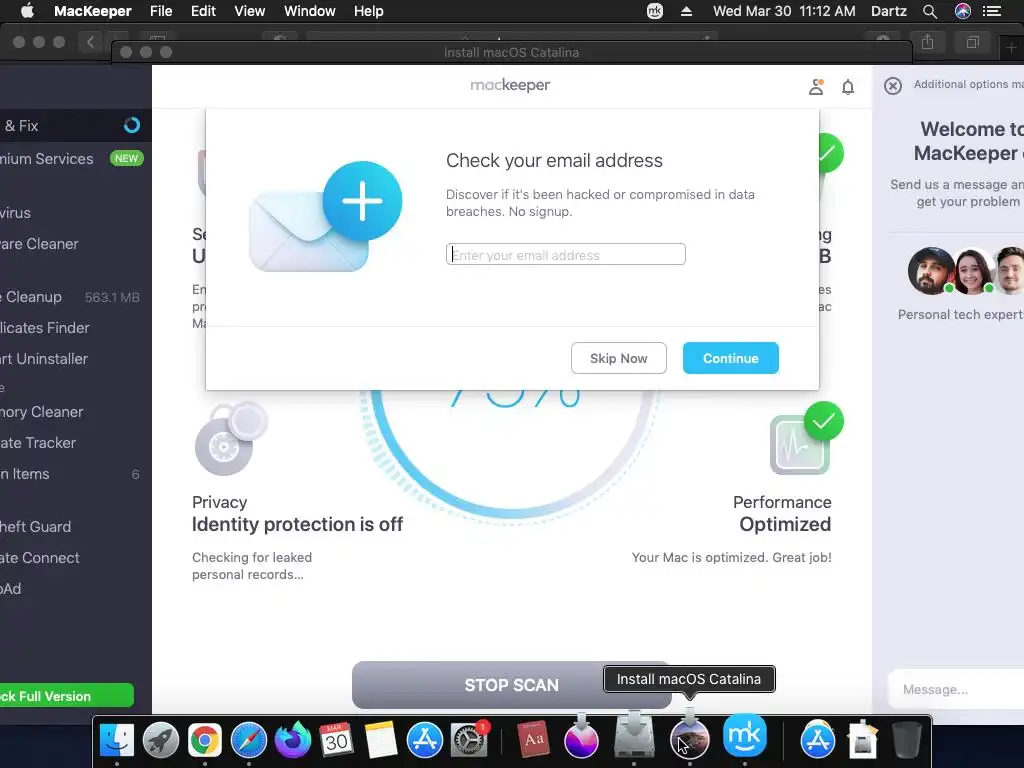Click the chat Message input field
This screenshot has height=768, width=1024.
(955, 689)
